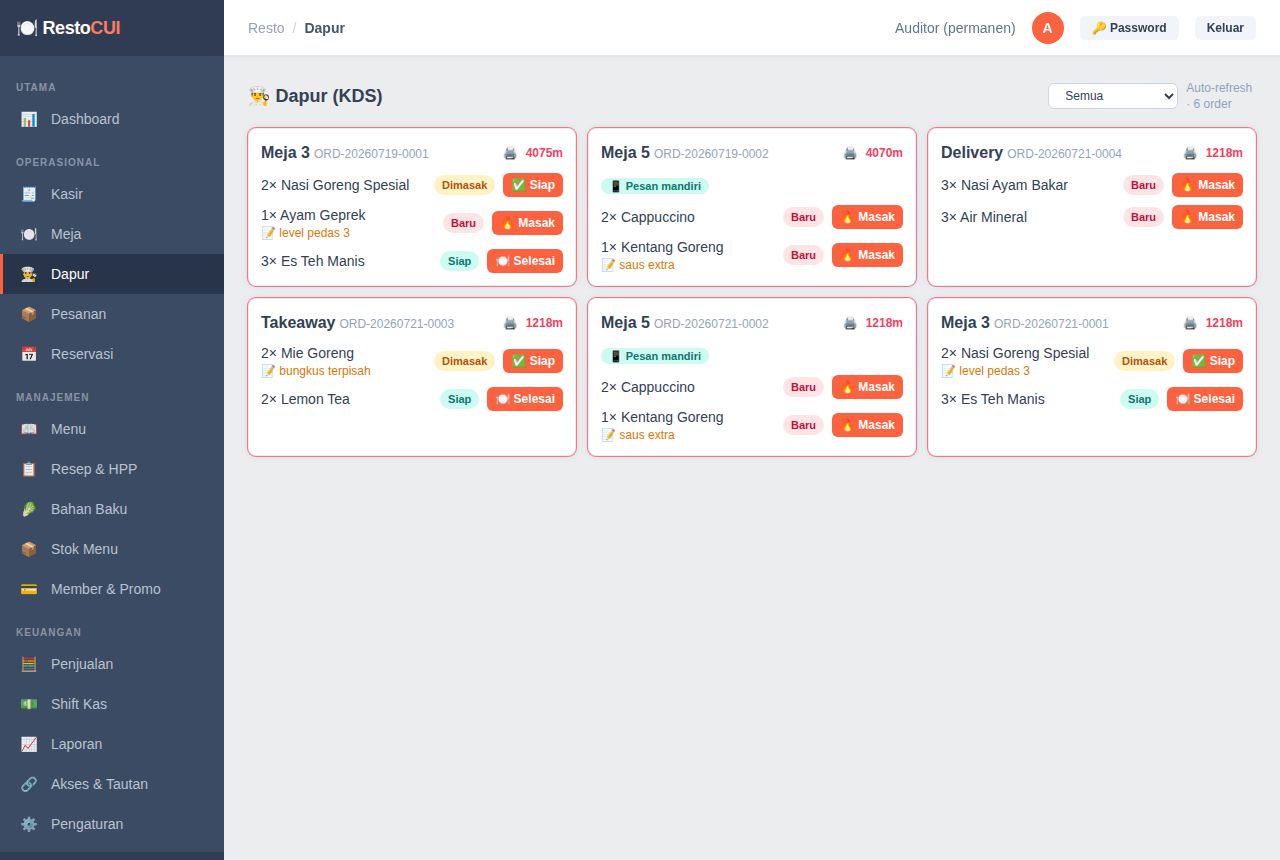This screenshot has height=860, width=1280.
Task: Click the 'Auto-refresh · 6 order' status text
Action: [1219, 96]
